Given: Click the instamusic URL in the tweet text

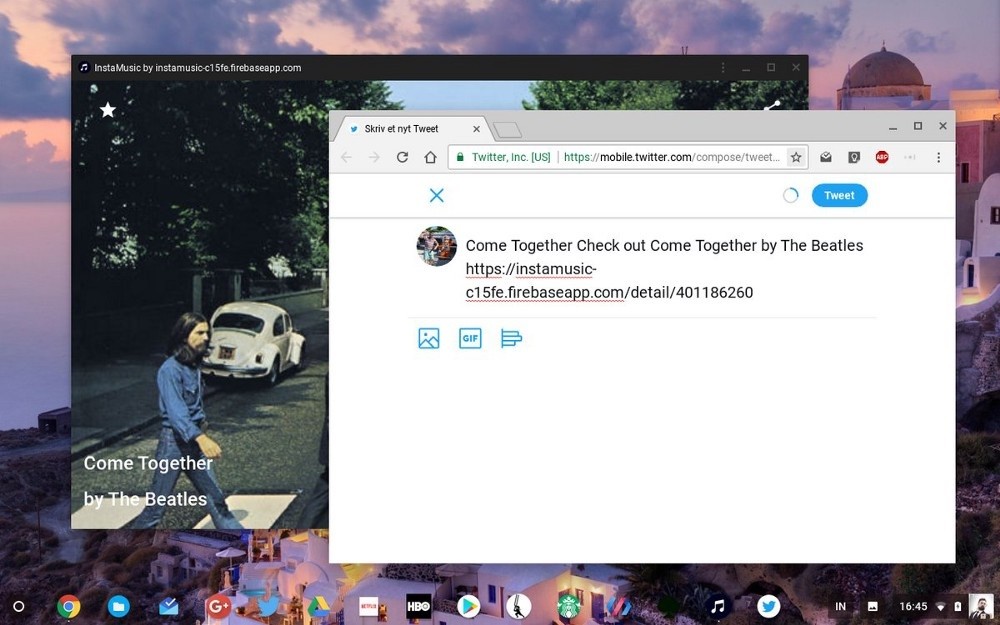Looking at the screenshot, I should pos(609,281).
